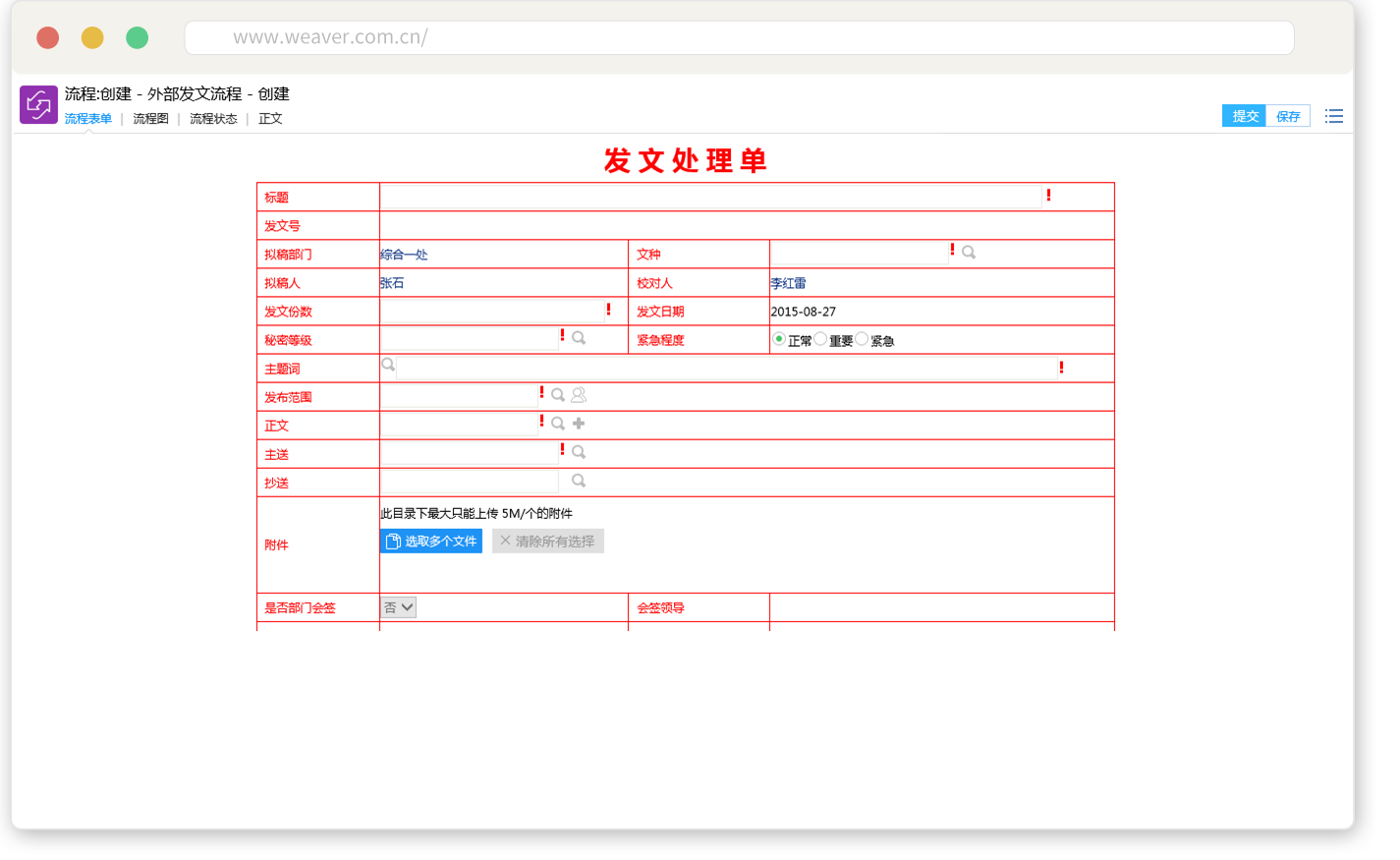Switch to the 流程状态 tab

pos(213,119)
